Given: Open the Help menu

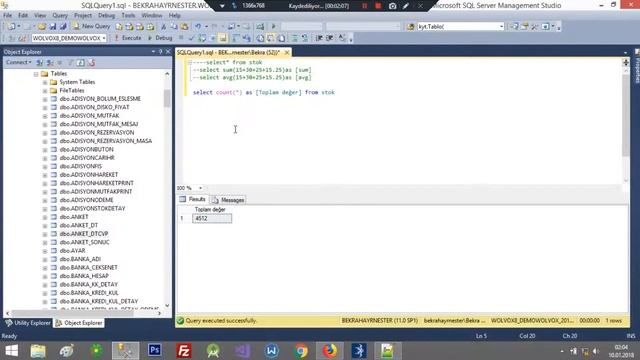Looking at the screenshot, I should click(175, 16).
